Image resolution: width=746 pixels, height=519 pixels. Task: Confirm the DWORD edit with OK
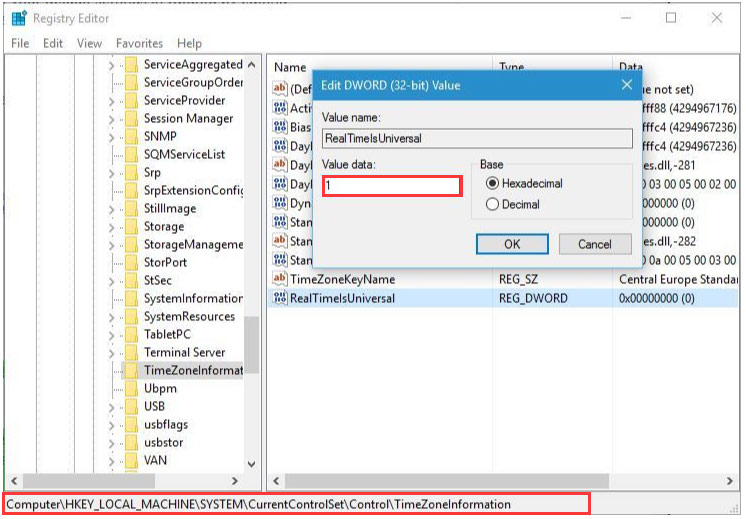512,244
